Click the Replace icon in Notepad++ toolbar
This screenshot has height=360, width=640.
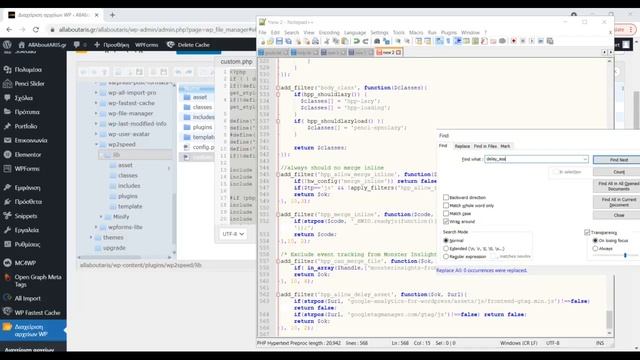click(386, 41)
